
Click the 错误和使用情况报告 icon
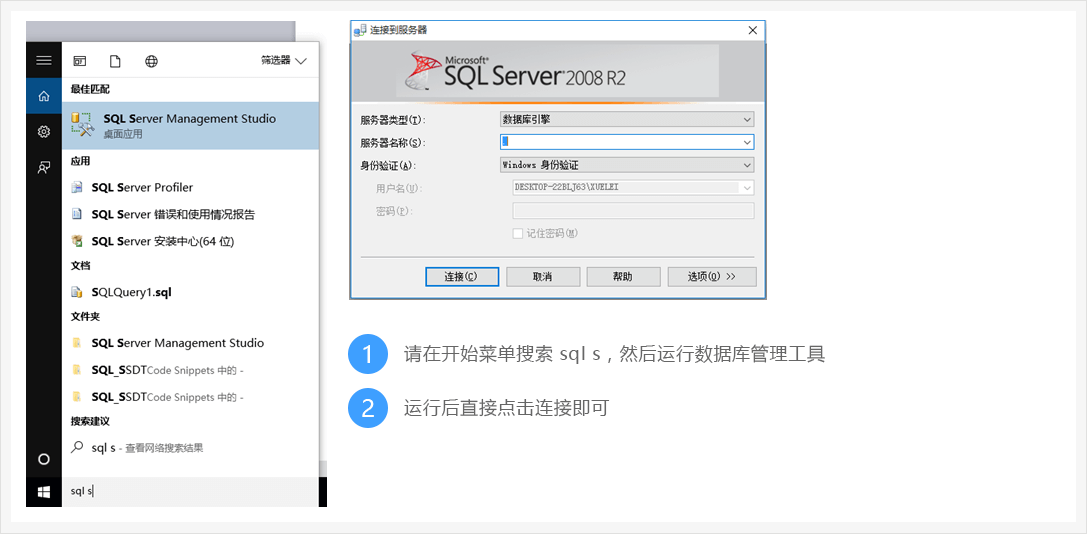[x=78, y=214]
